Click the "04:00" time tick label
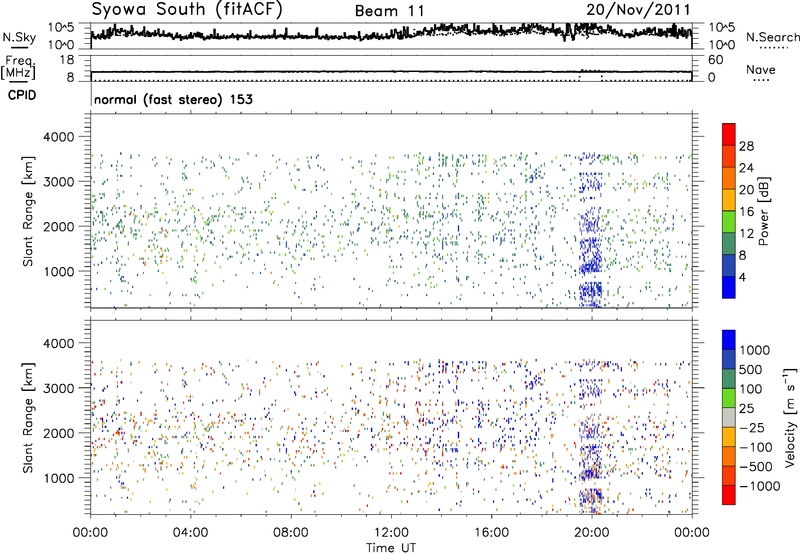 click(190, 532)
